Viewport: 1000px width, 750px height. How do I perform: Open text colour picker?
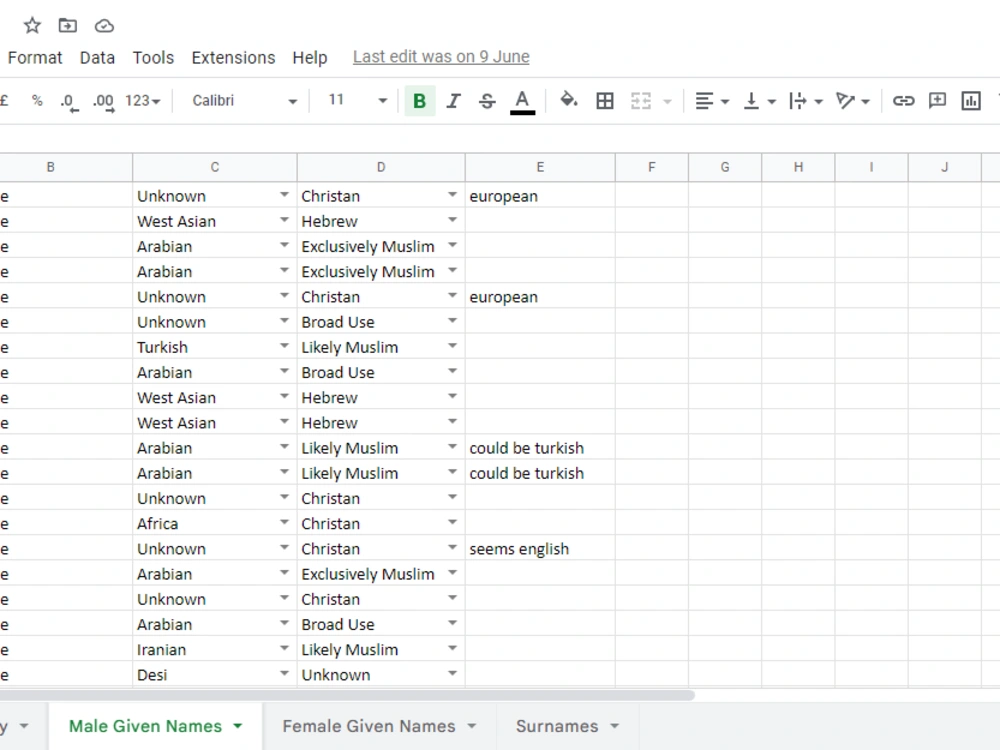[522, 101]
